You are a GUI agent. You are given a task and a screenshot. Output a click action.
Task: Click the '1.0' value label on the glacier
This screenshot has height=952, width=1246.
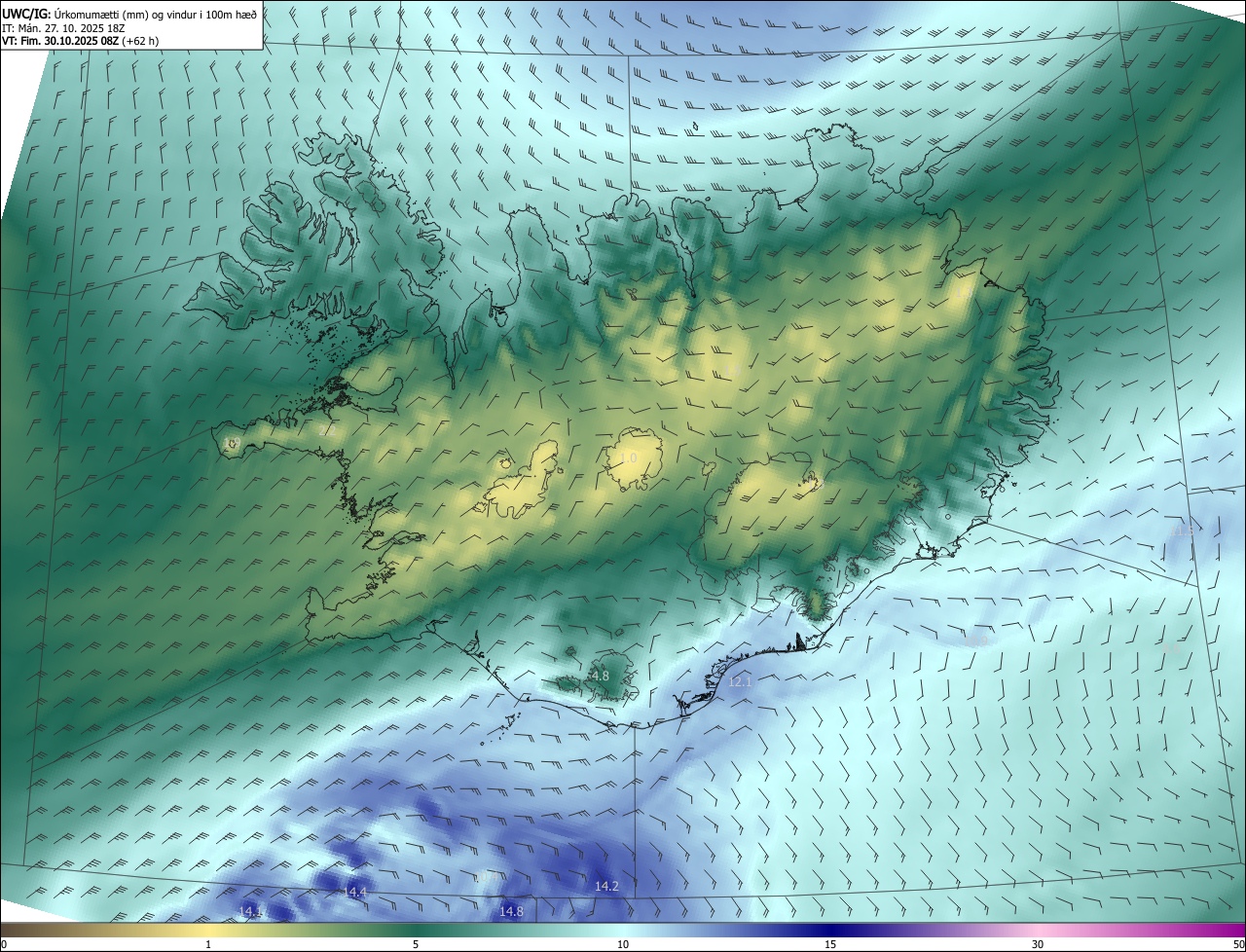click(629, 458)
